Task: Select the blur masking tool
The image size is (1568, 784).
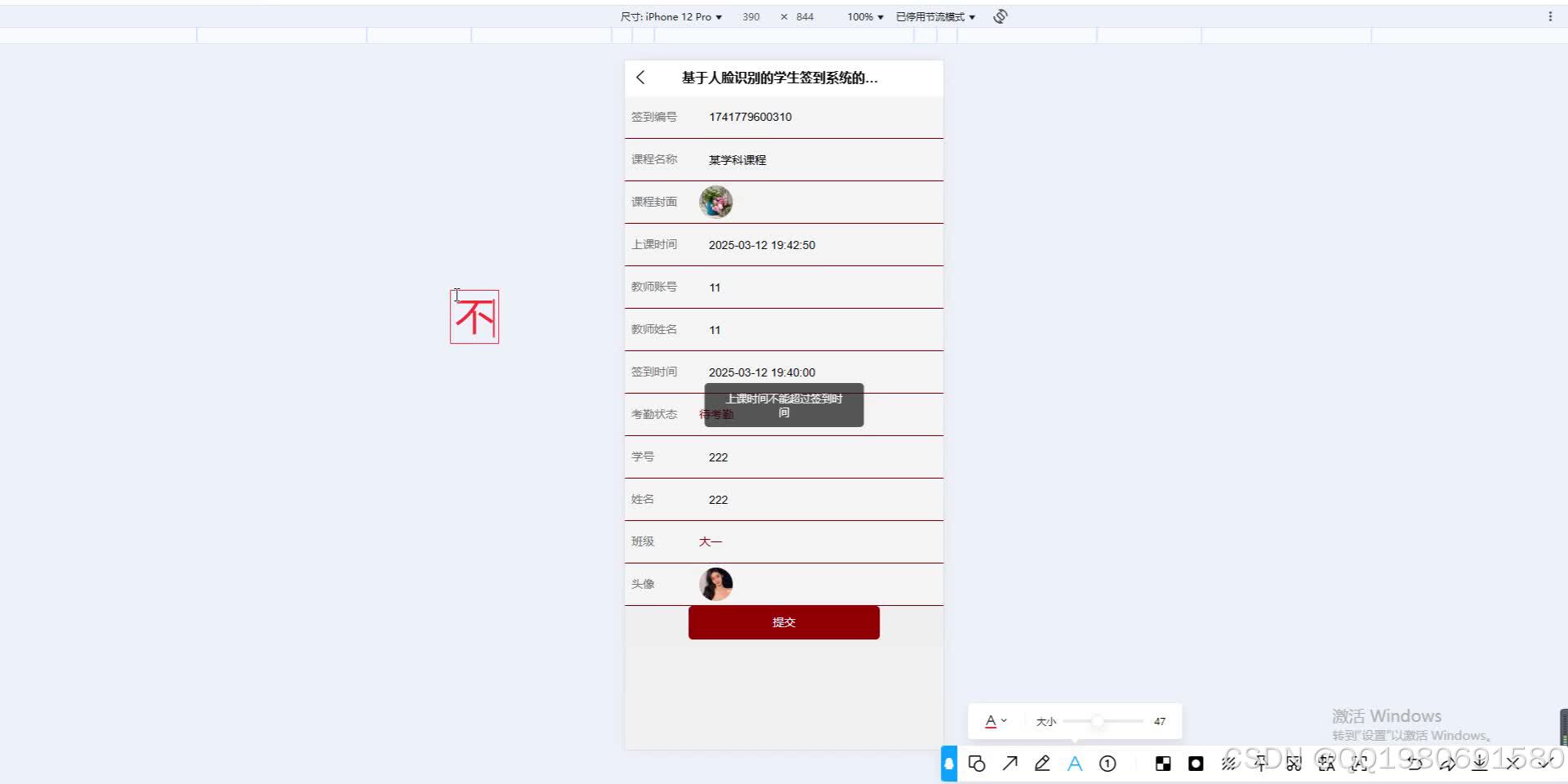Action: [x=1229, y=764]
